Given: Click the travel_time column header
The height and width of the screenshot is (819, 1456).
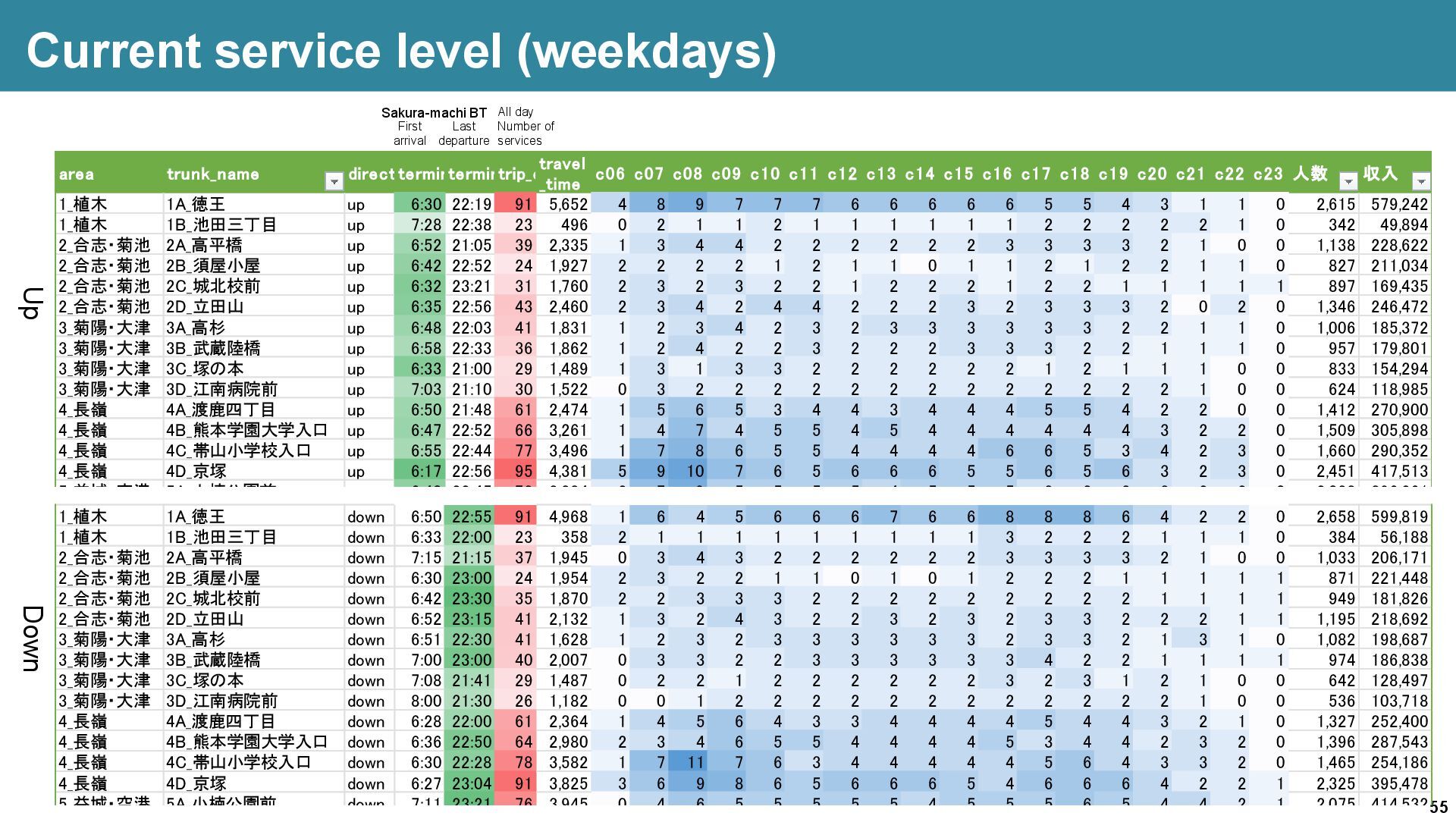Looking at the screenshot, I should click(x=562, y=174).
